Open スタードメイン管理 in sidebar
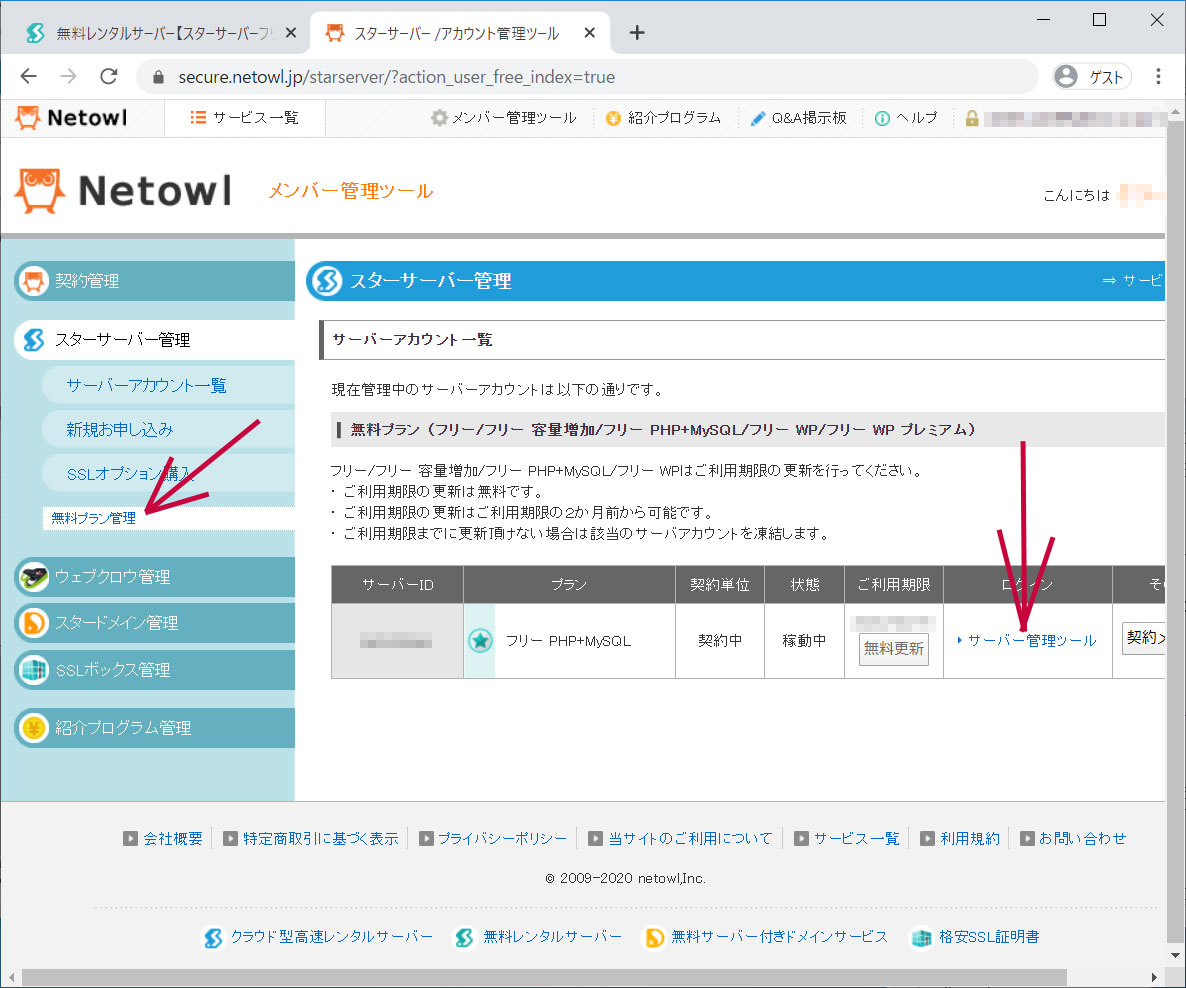 tap(154, 623)
